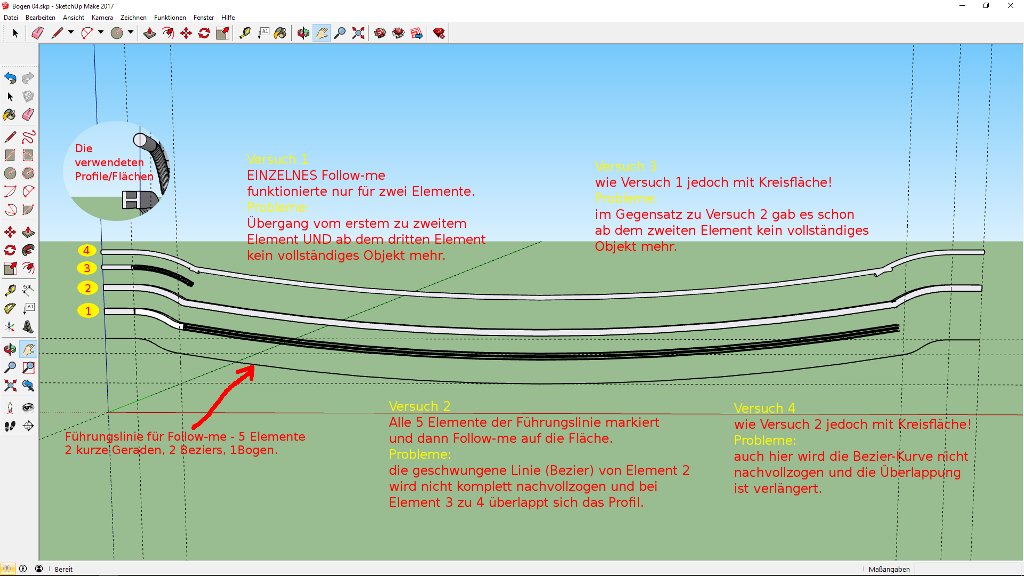Select the Zoom magnifier tool
Image resolution: width=1024 pixels, height=576 pixels.
[x=340, y=33]
